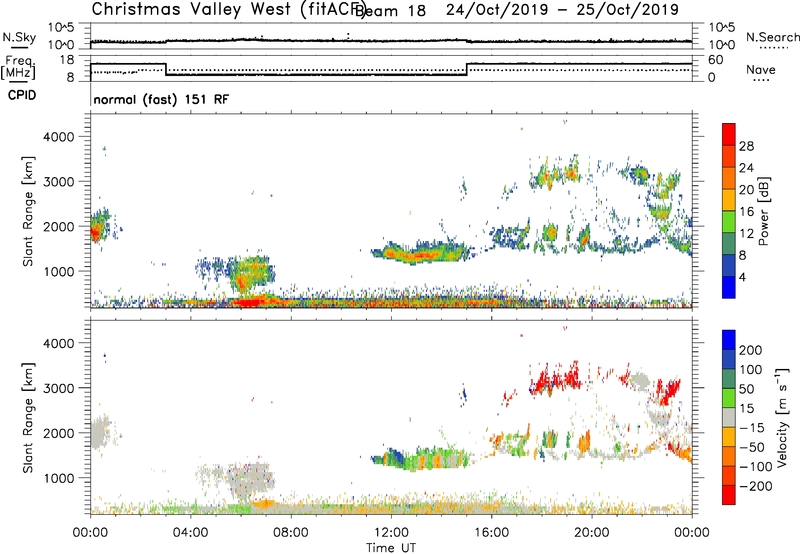Click the 200 label on velocity colorbar
The width and height of the screenshot is (800, 554).
pyautogui.click(x=751, y=350)
